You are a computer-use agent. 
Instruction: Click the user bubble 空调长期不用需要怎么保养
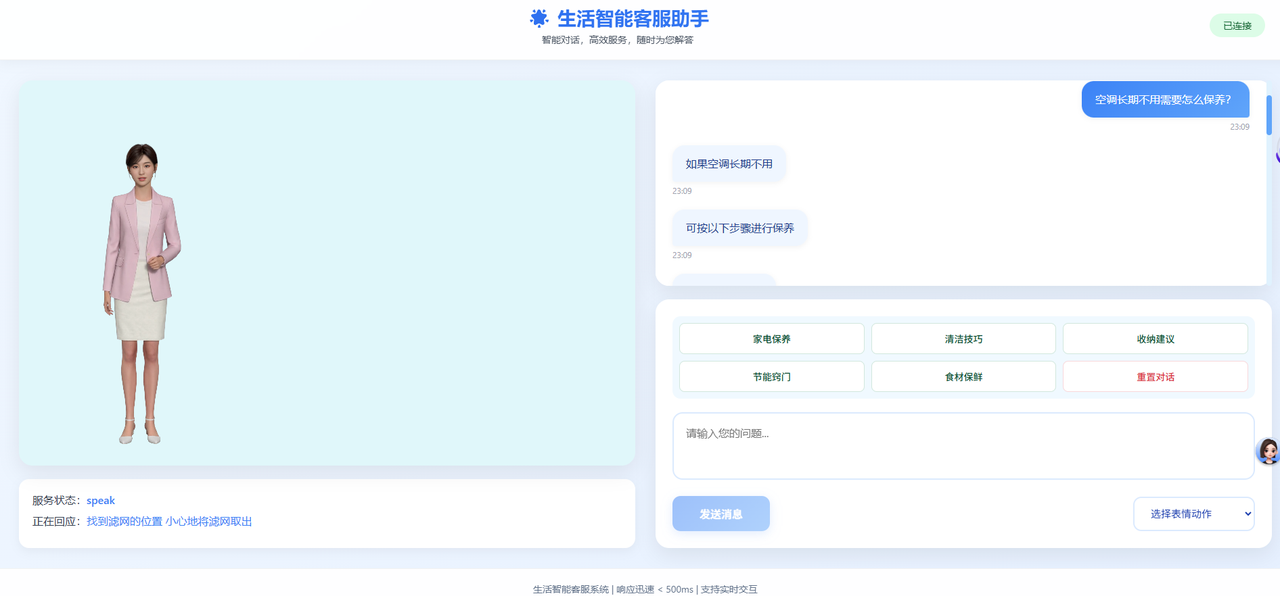(1164, 99)
